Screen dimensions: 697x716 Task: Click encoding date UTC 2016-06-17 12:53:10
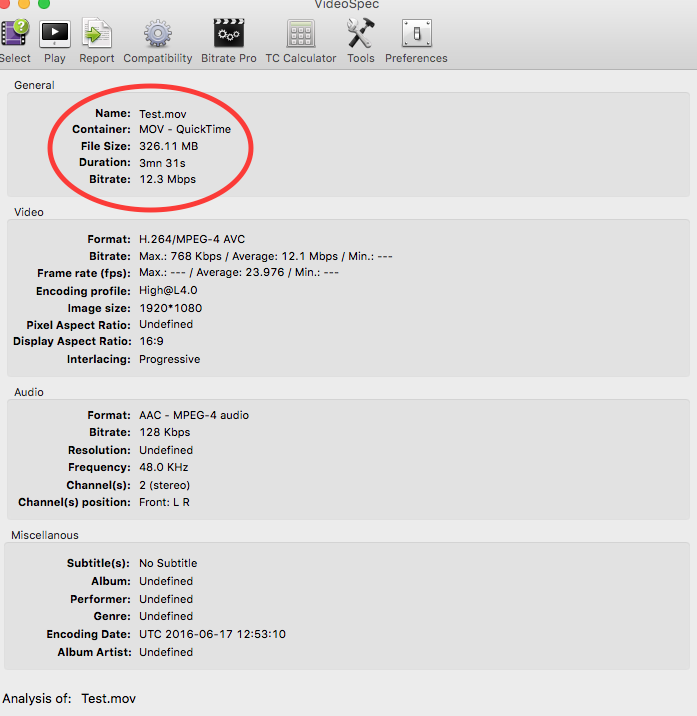coord(212,634)
